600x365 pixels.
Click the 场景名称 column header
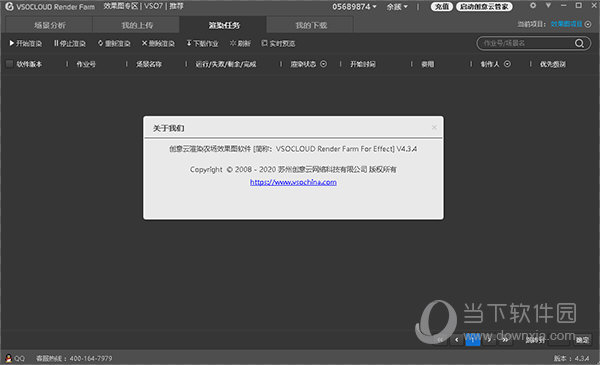(x=149, y=64)
